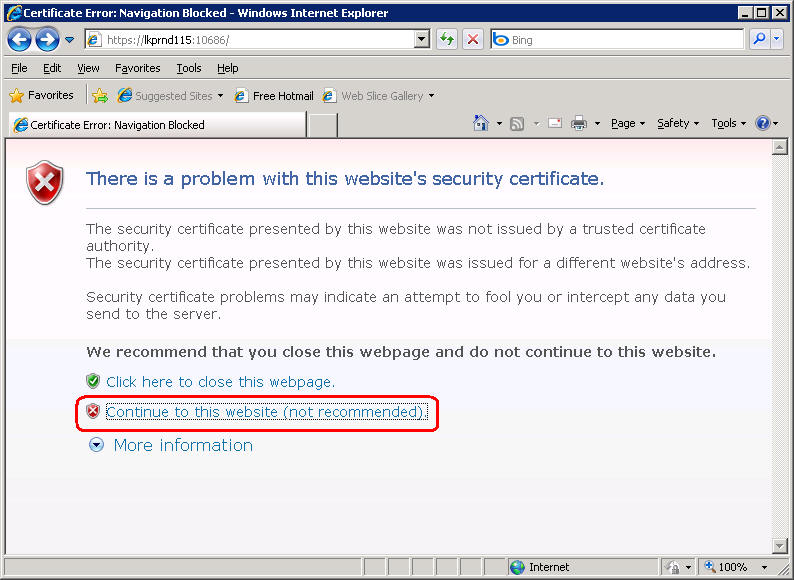Open the recent pages dropdown beside Forward
This screenshot has height=580, width=794.
(x=69, y=40)
